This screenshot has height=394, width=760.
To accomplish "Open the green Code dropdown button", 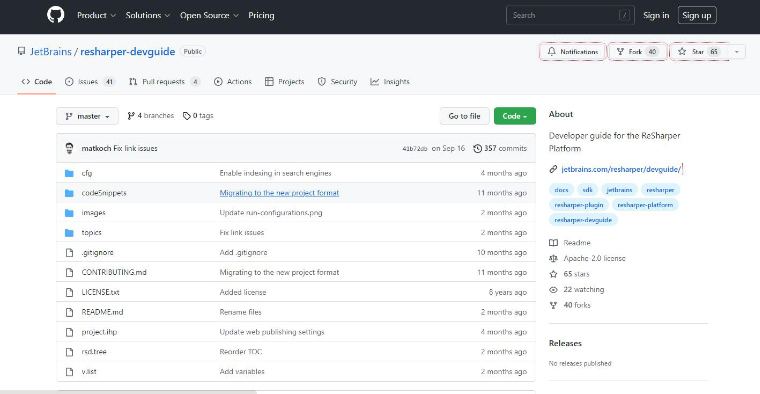I will (515, 116).
